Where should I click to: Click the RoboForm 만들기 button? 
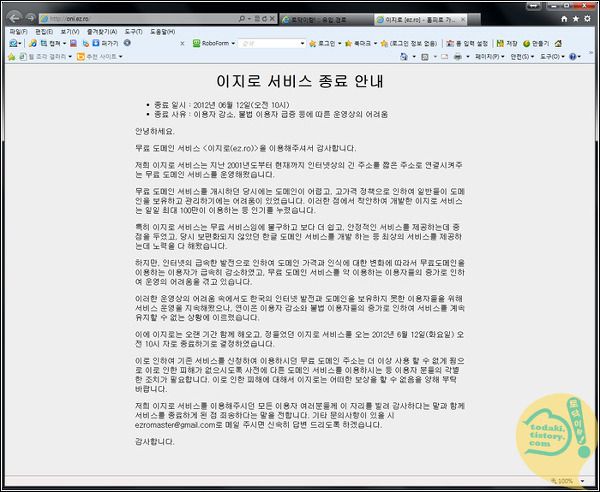coord(536,44)
